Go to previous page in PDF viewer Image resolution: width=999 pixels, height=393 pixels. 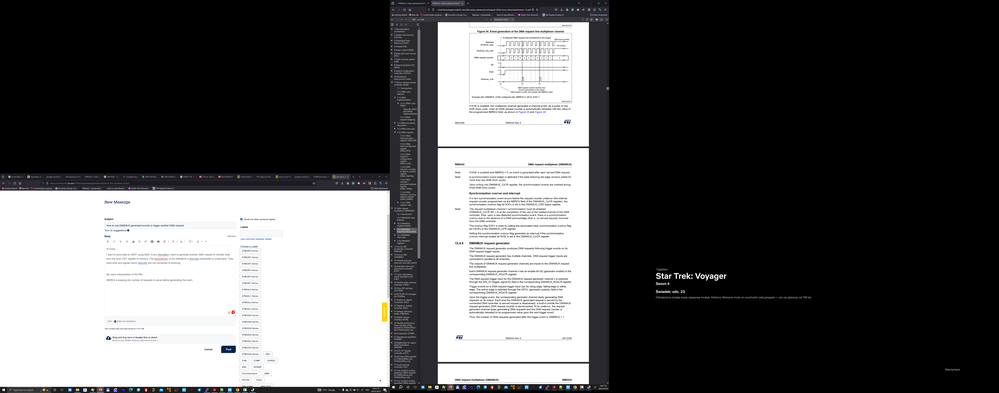[401, 19]
